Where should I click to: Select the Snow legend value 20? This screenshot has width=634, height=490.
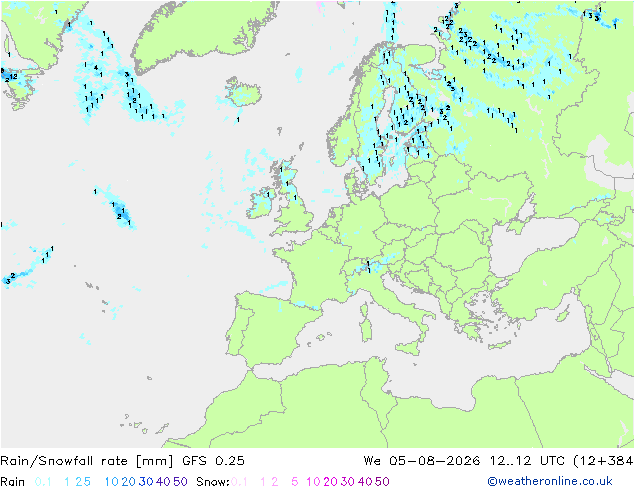pos(330,482)
